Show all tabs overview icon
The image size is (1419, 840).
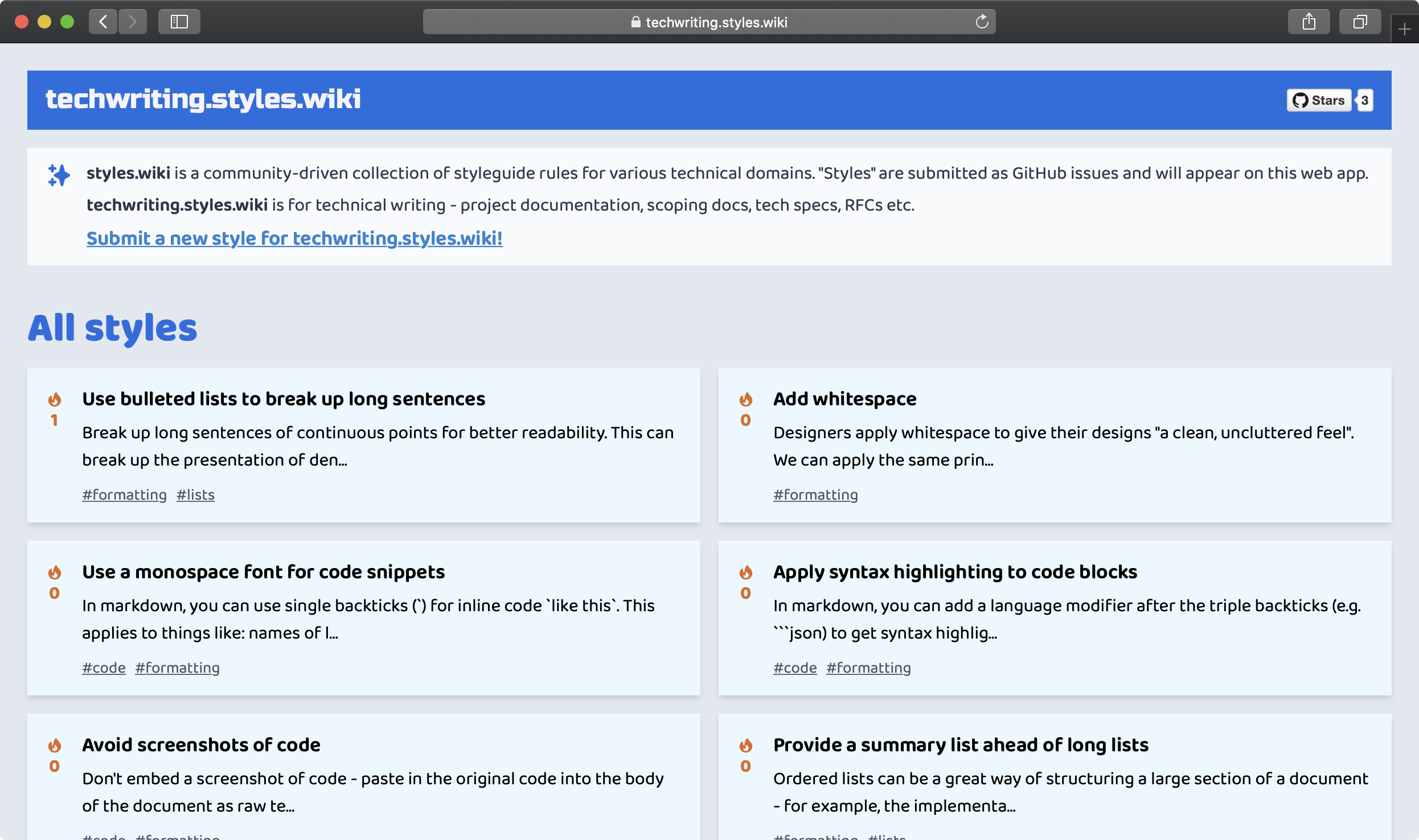coord(1360,22)
